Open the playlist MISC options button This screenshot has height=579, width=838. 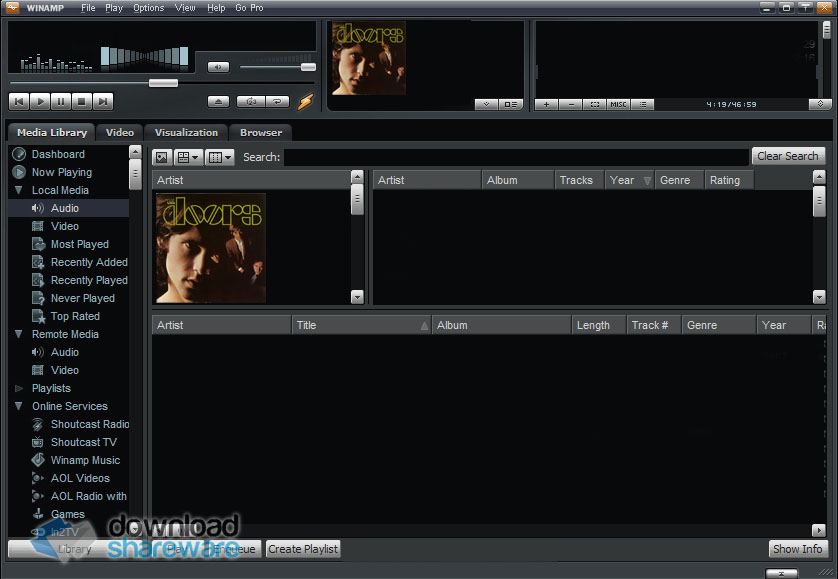tap(618, 104)
